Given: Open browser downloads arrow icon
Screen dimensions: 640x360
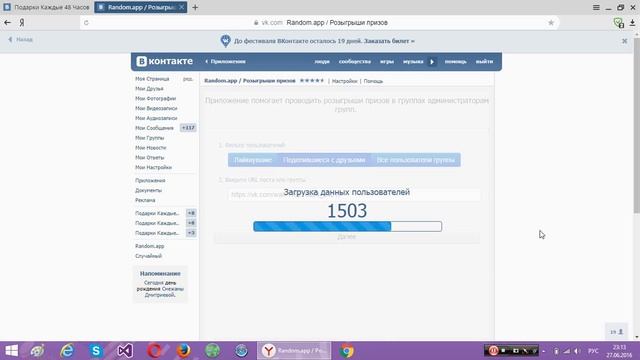Looking at the screenshot, I should coord(632,23).
